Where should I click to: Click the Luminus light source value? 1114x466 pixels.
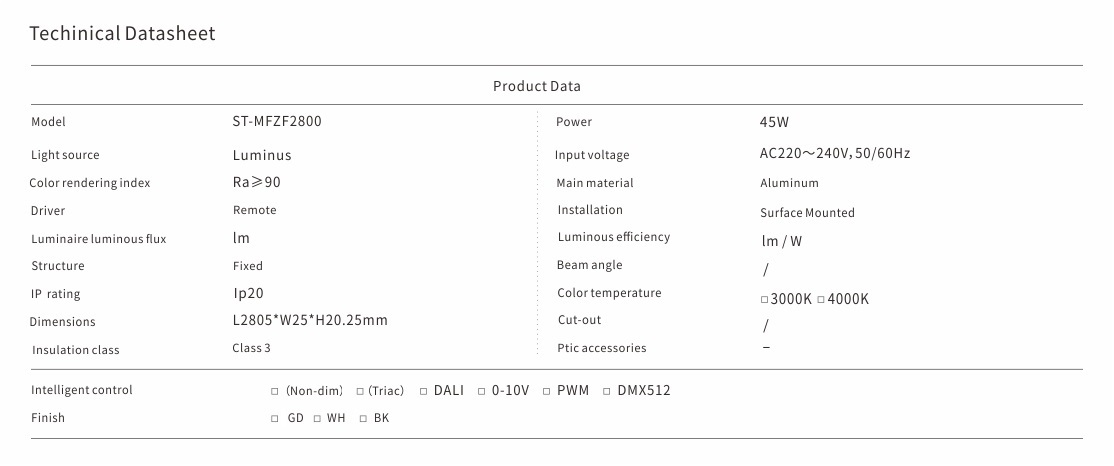tap(262, 155)
